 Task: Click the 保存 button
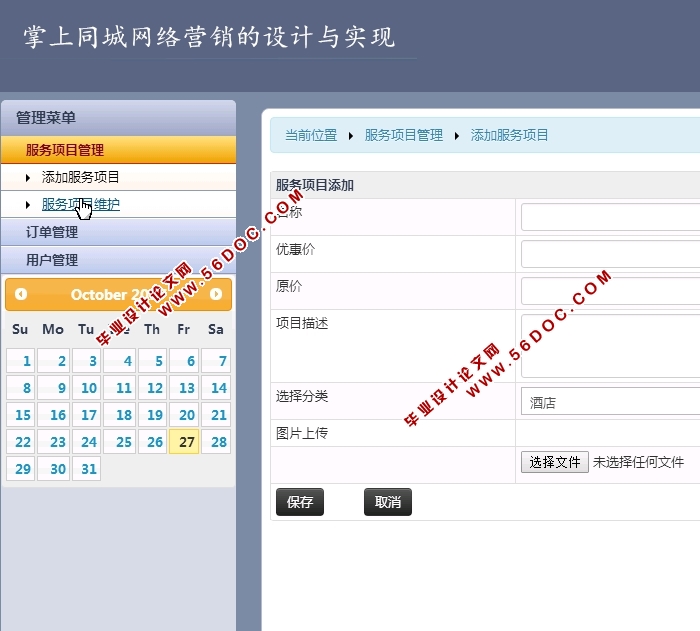coord(300,502)
